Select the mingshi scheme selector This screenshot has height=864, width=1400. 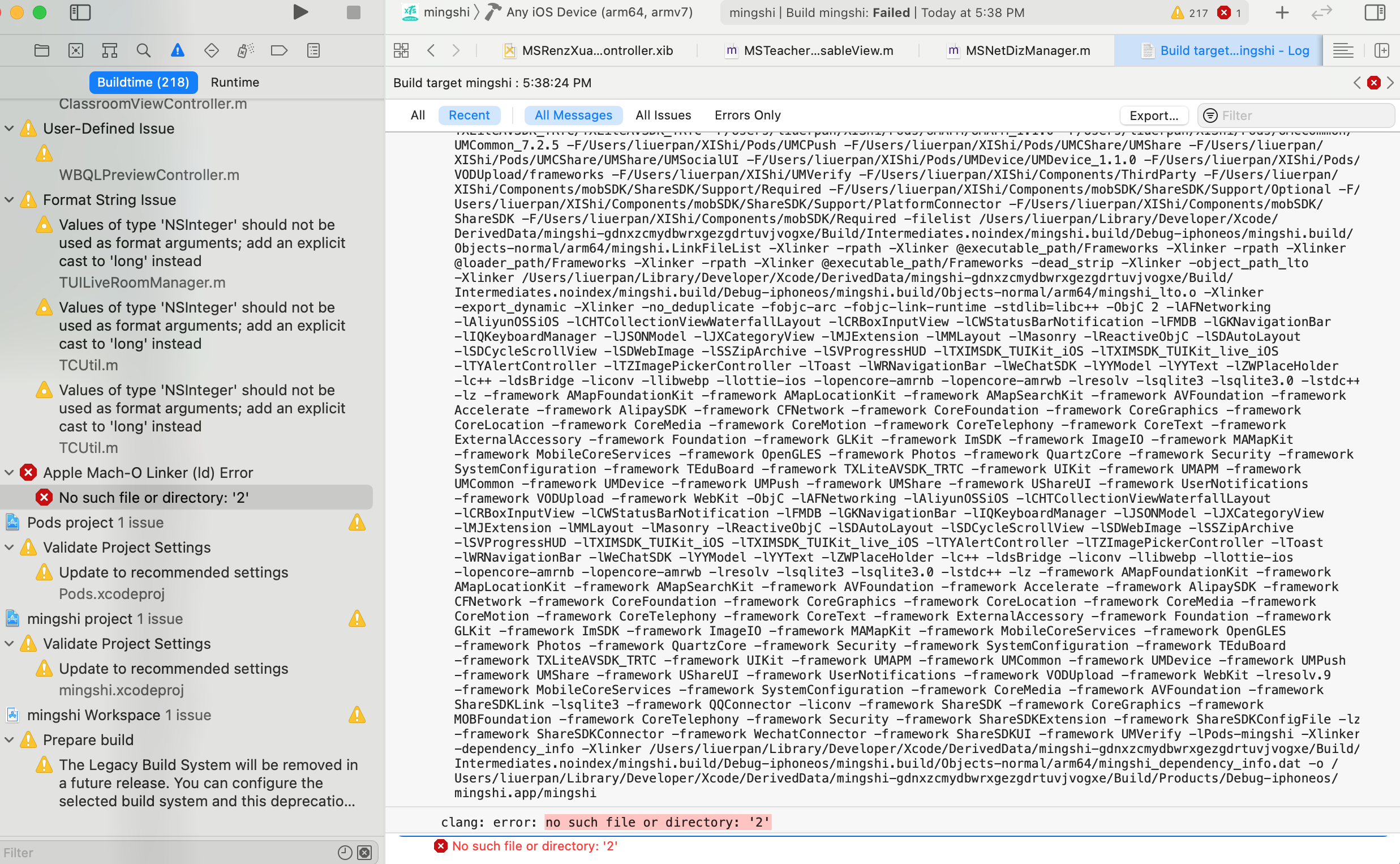(436, 12)
